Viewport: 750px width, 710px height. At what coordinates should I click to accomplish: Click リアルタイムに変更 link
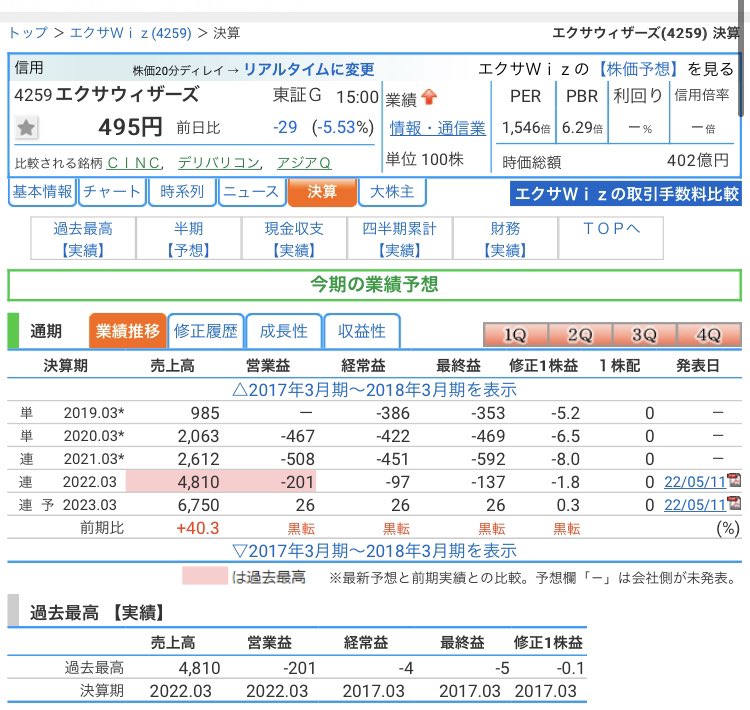coord(309,69)
